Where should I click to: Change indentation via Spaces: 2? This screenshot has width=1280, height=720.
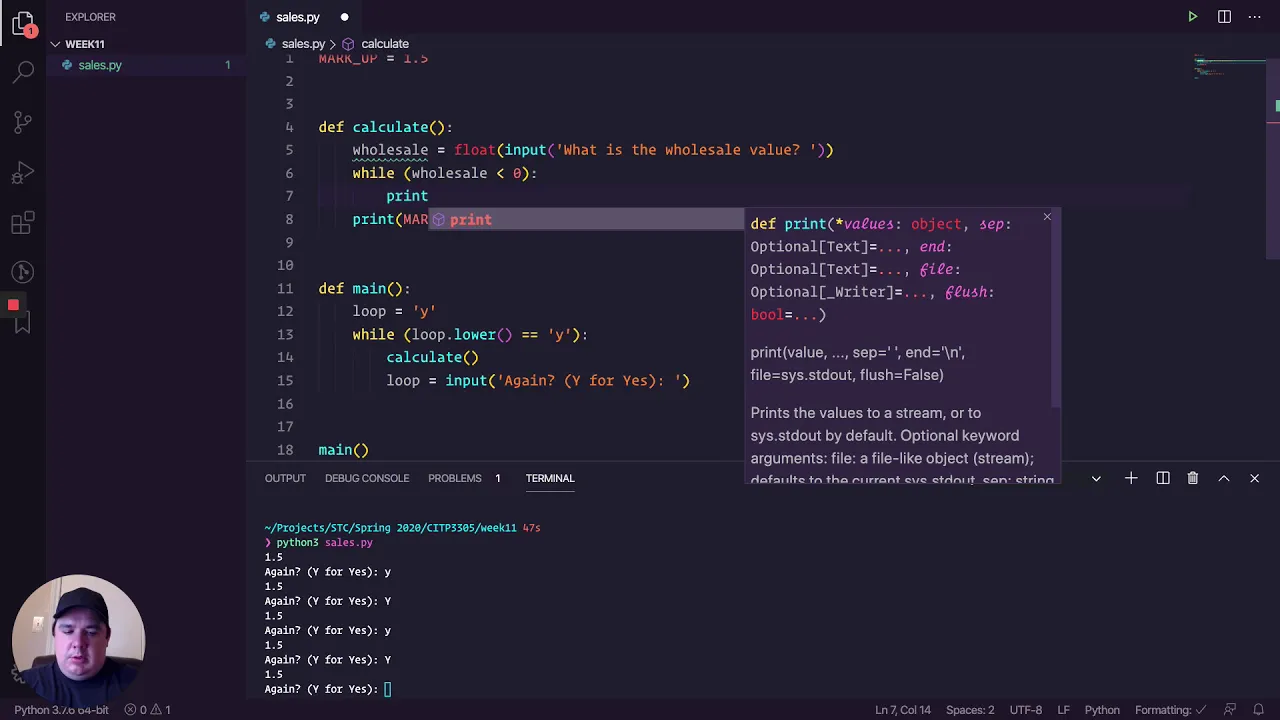(970, 710)
